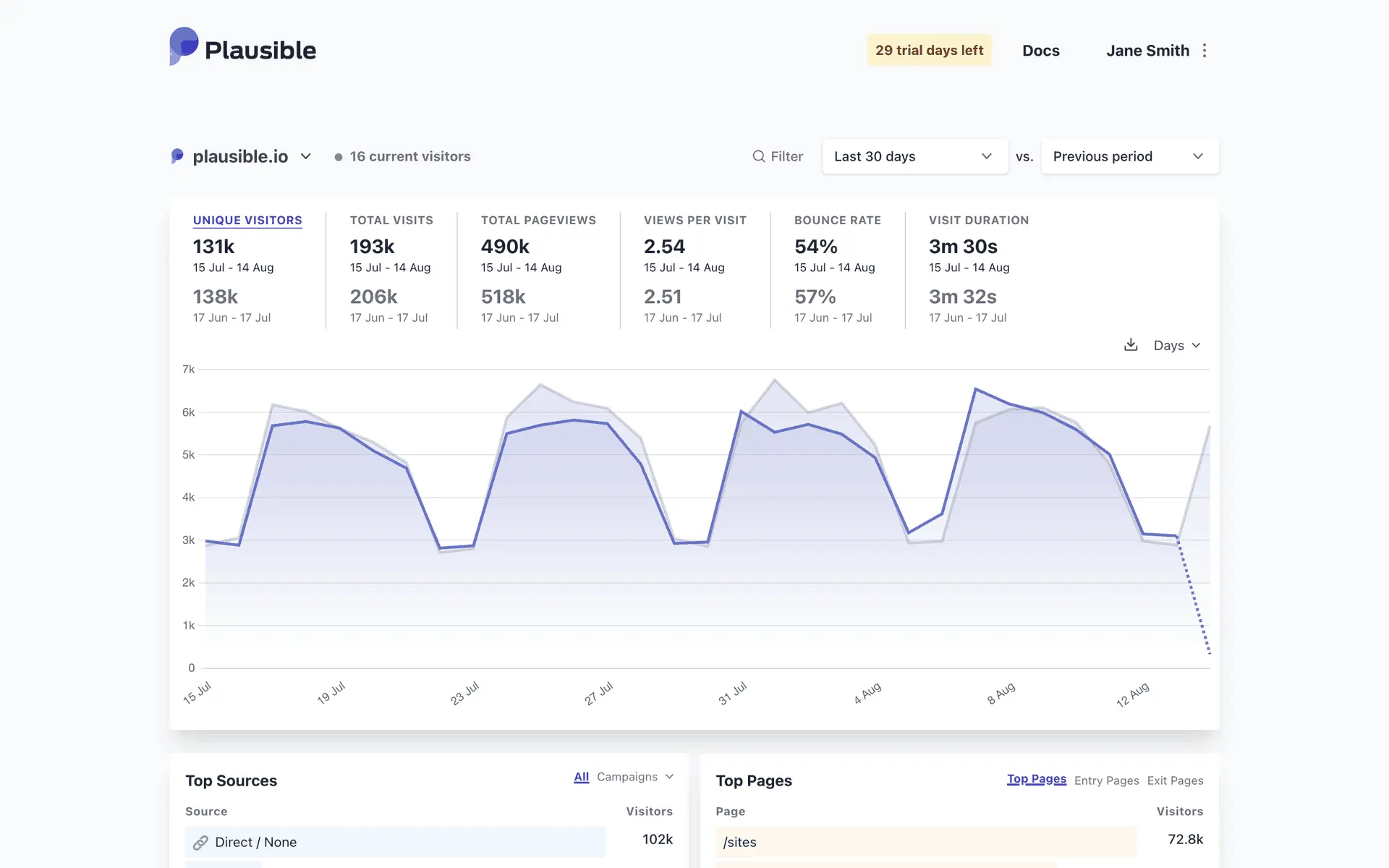Screen dimensions: 1389x868
Task: Click the Filter search icon
Action: click(x=758, y=156)
